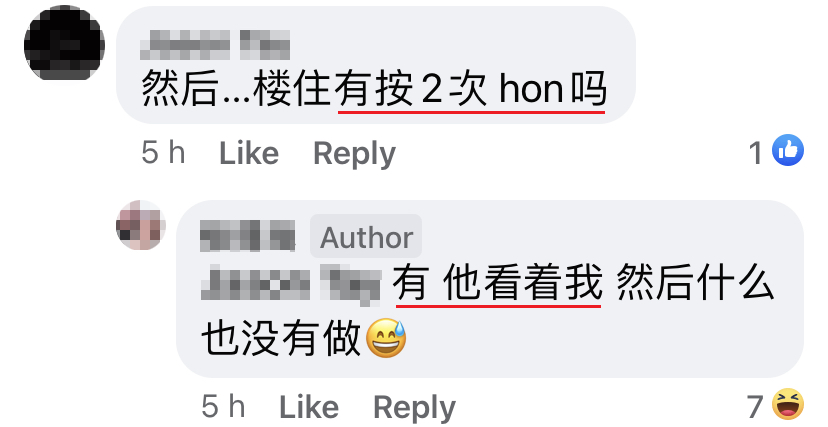
Task: Open the blurred commenter name on top comment
Action: coord(215,44)
